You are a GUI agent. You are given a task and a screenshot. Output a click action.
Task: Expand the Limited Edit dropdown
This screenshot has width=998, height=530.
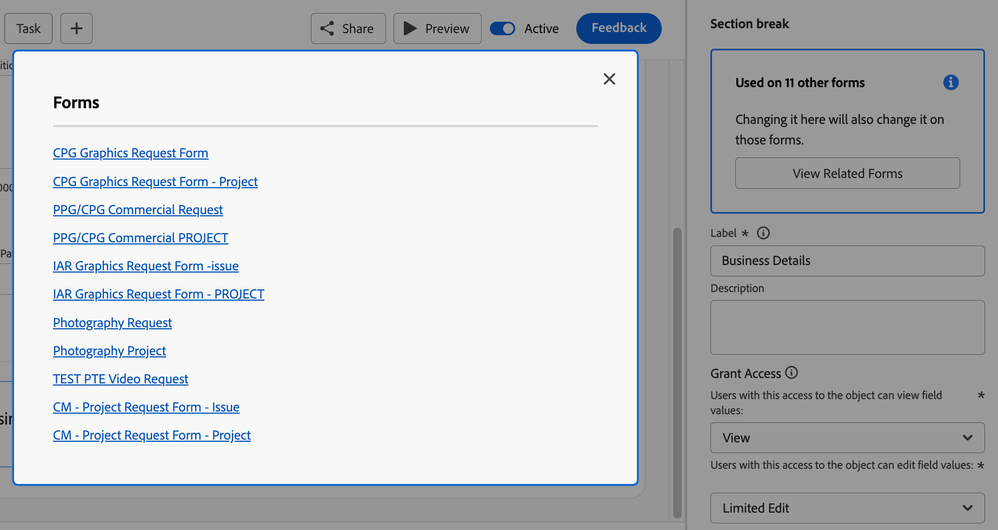pyautogui.click(x=847, y=508)
